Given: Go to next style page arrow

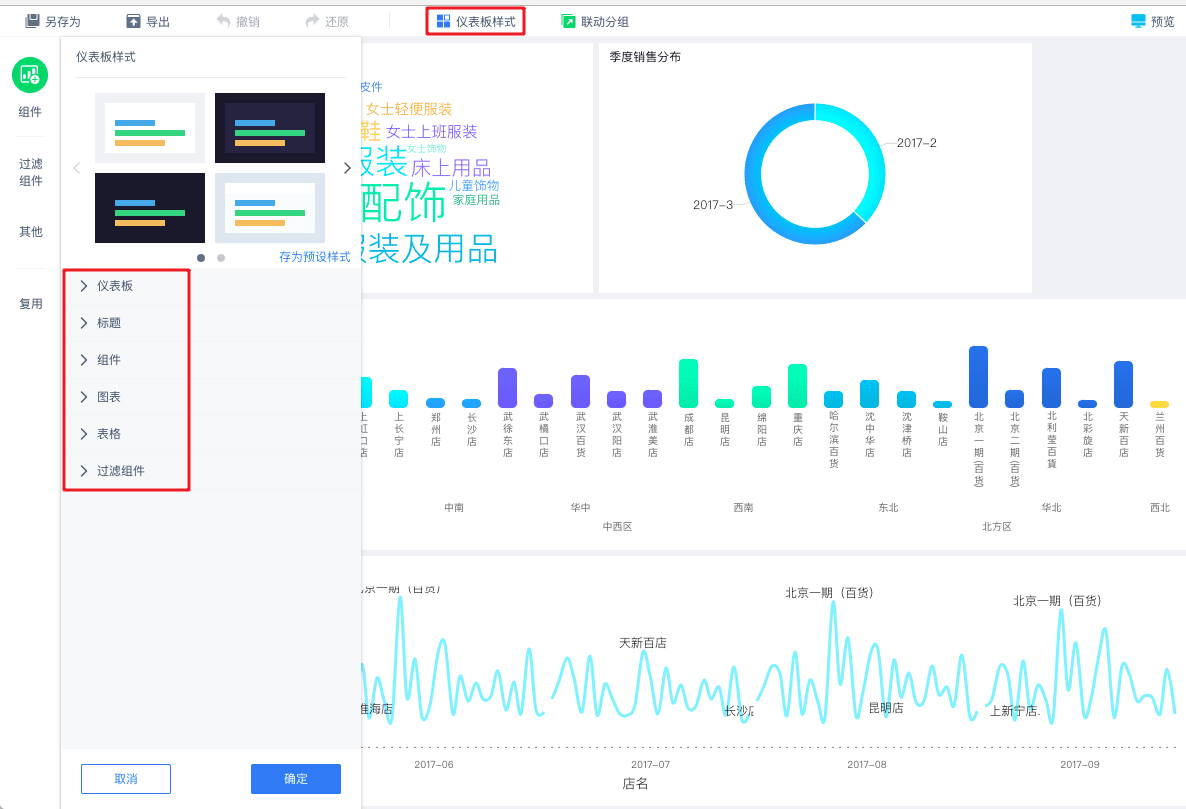Looking at the screenshot, I should 346,168.
